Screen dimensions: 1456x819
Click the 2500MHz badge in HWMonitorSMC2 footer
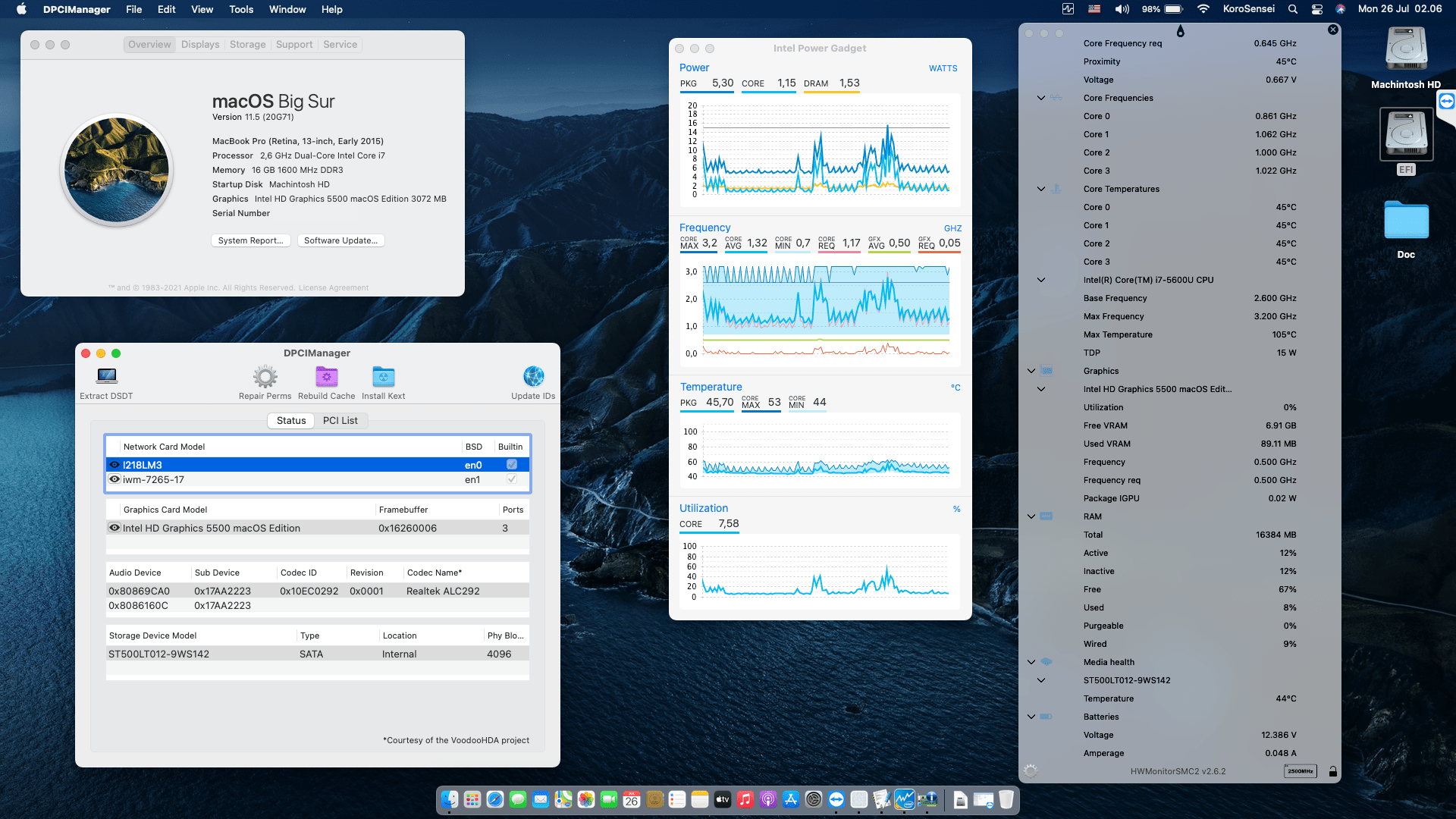1300,771
